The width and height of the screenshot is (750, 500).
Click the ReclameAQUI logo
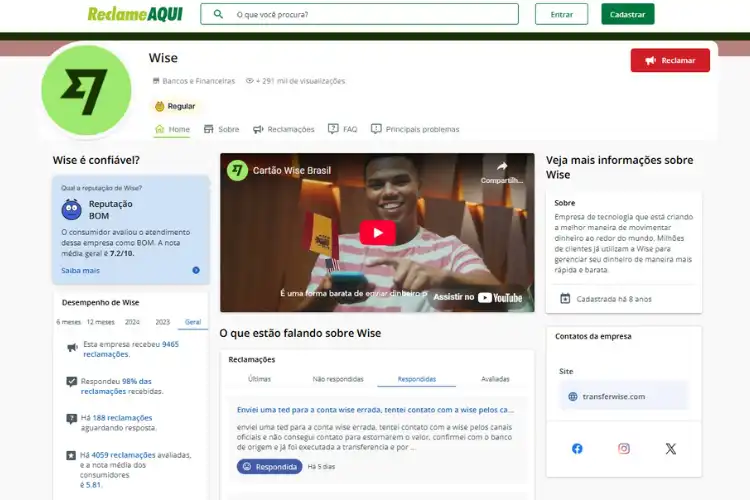135,14
